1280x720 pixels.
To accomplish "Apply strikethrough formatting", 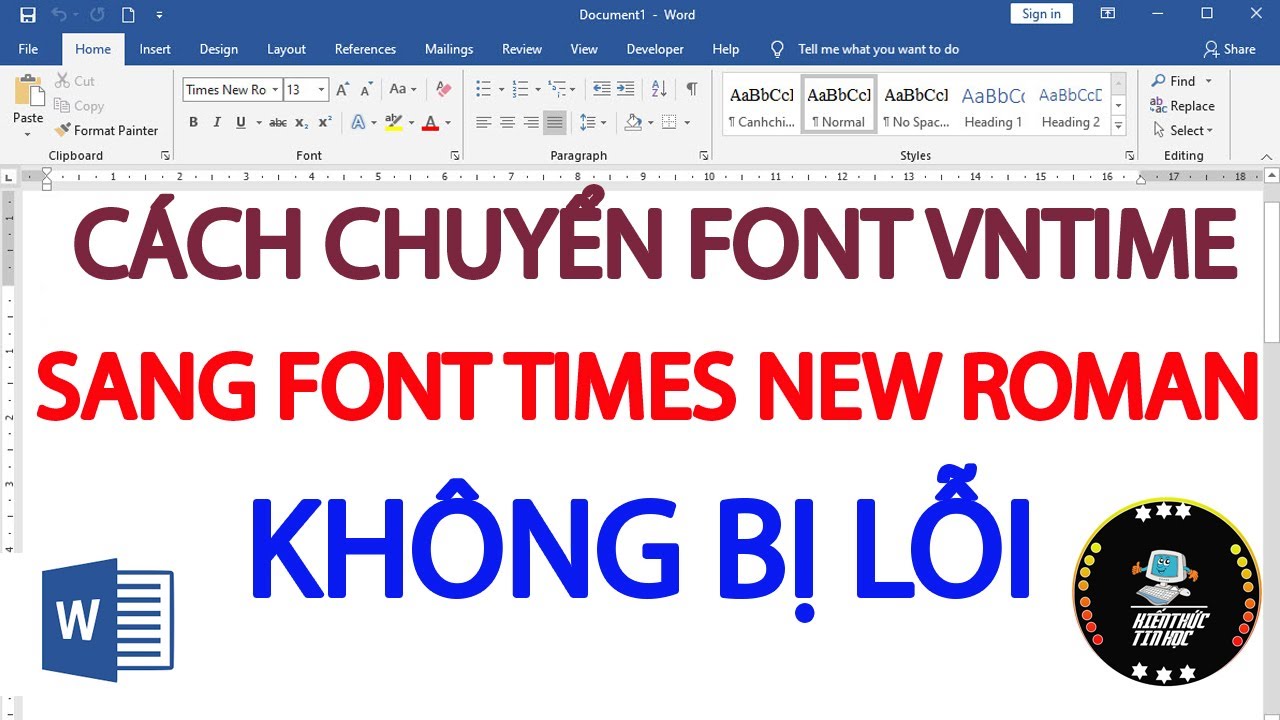I will 278,122.
